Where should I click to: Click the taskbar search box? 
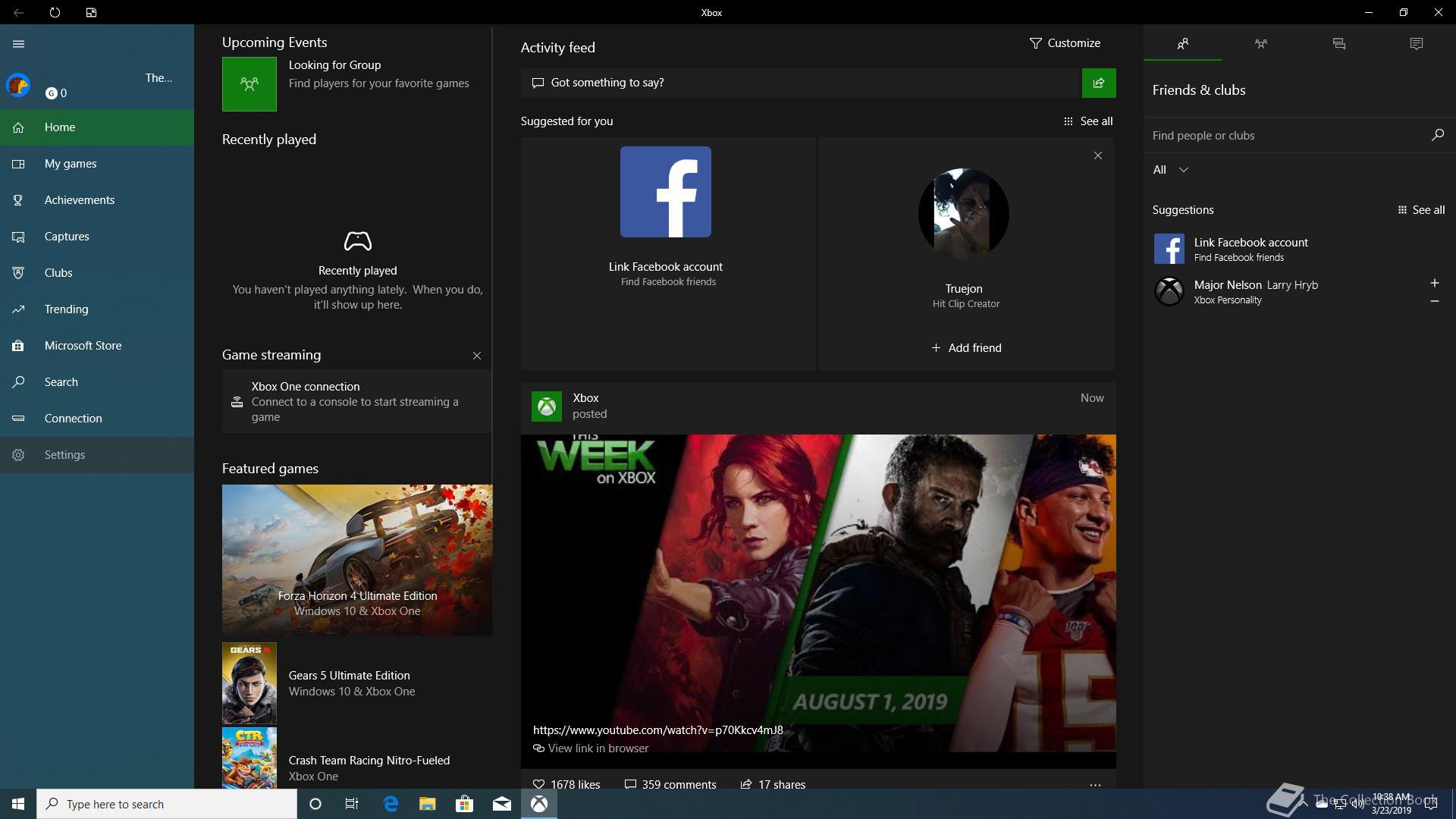click(167, 804)
